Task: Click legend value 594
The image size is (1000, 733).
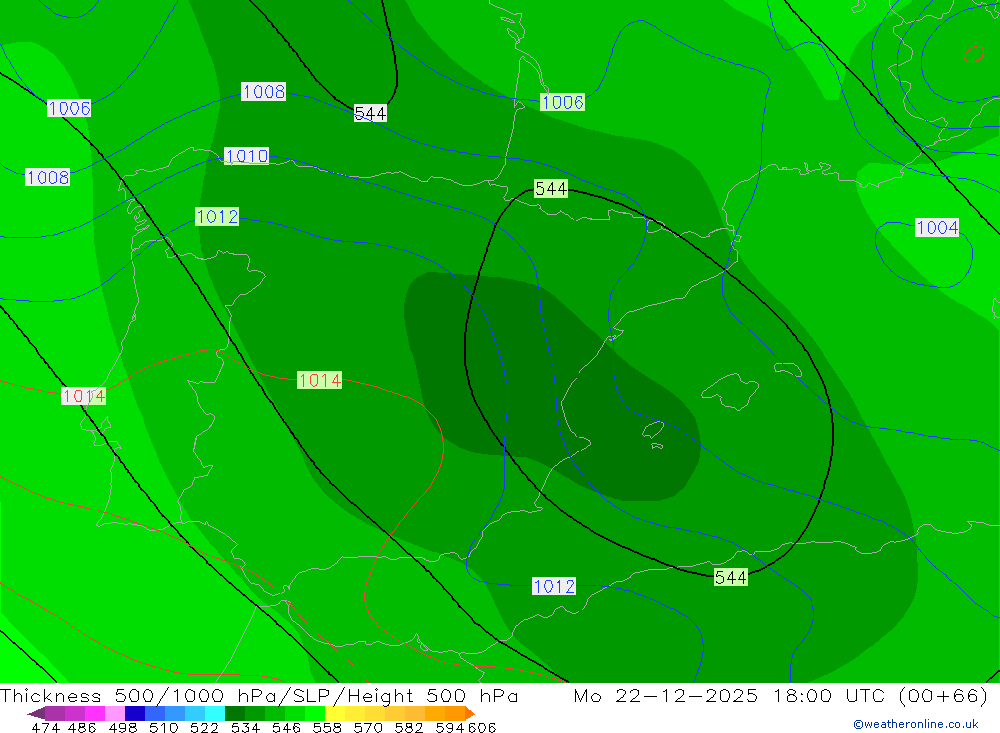Action: [x=450, y=727]
